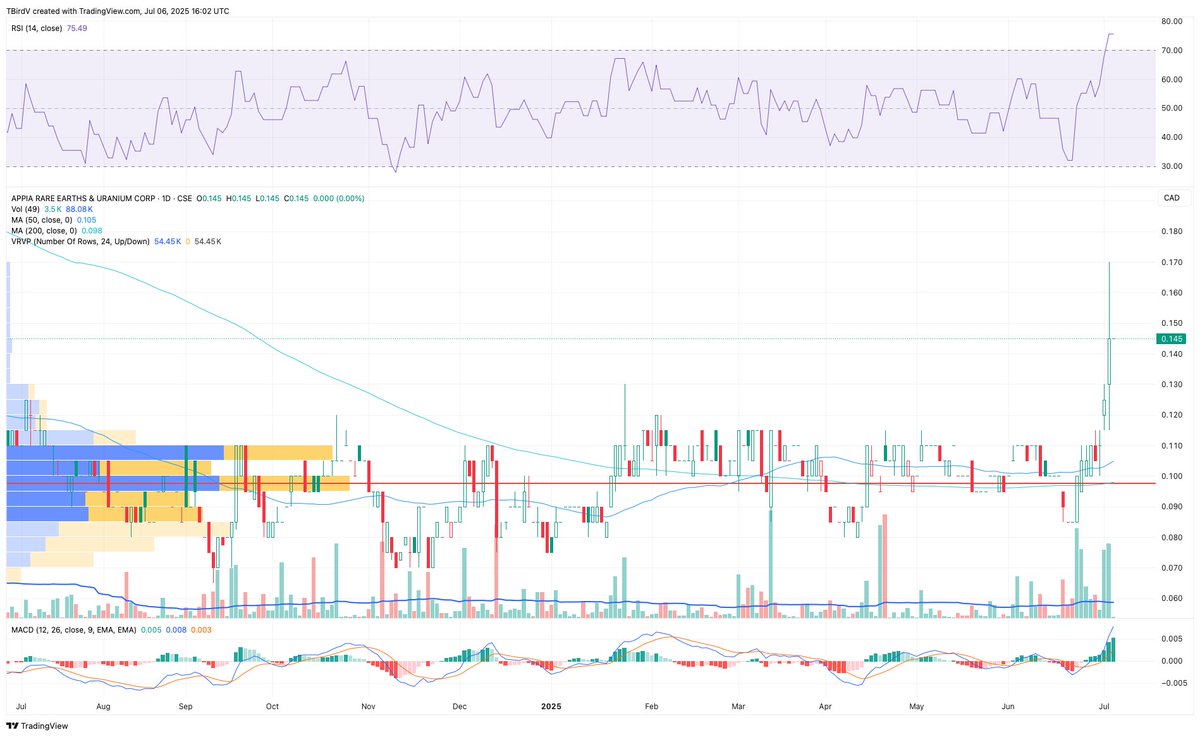
Task: Click the green 0.145 current price tag
Action: [x=1174, y=339]
